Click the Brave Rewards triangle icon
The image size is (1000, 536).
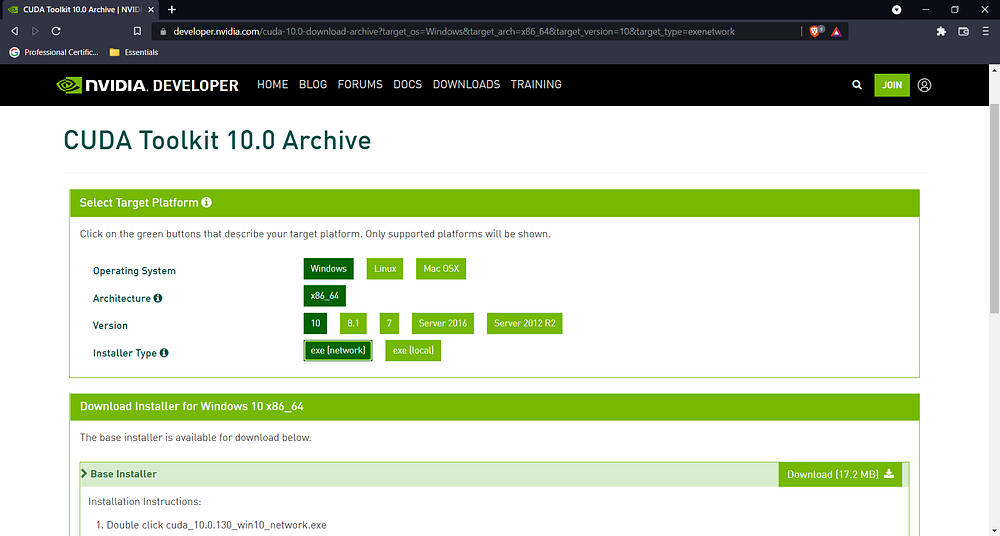pos(836,31)
